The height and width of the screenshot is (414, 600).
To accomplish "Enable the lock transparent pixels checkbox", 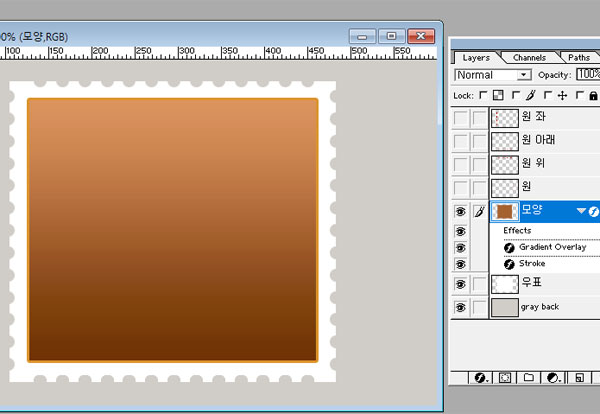I will click(483, 95).
